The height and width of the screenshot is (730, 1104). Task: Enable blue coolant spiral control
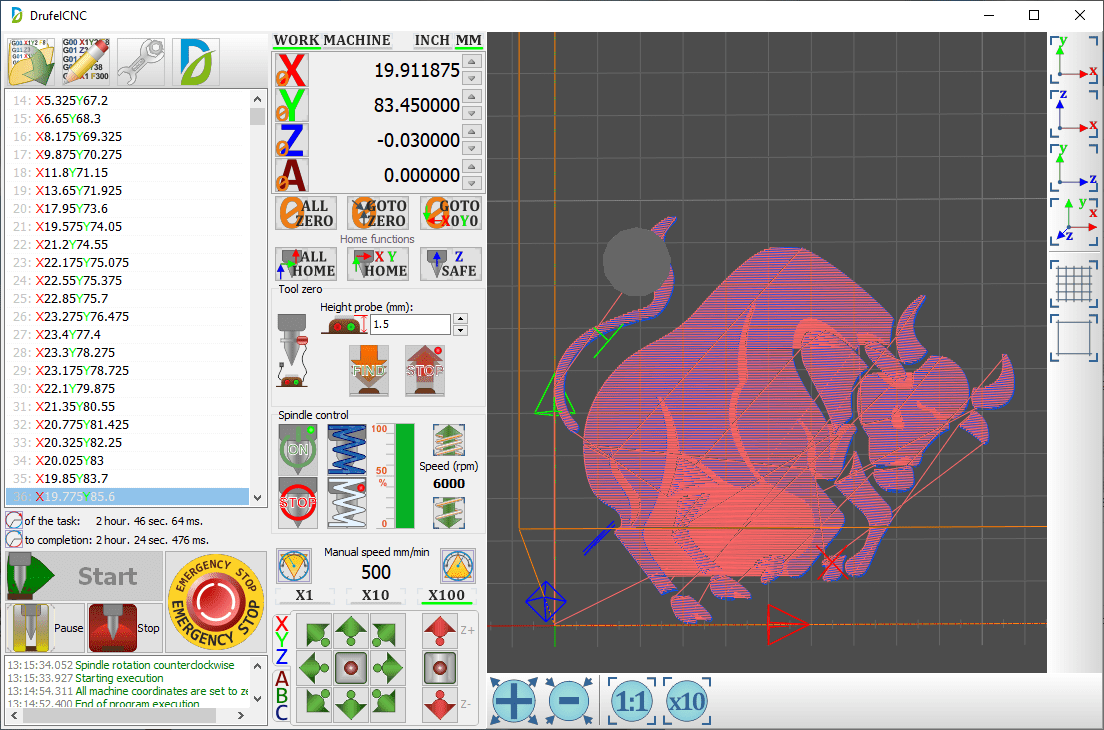[x=347, y=449]
